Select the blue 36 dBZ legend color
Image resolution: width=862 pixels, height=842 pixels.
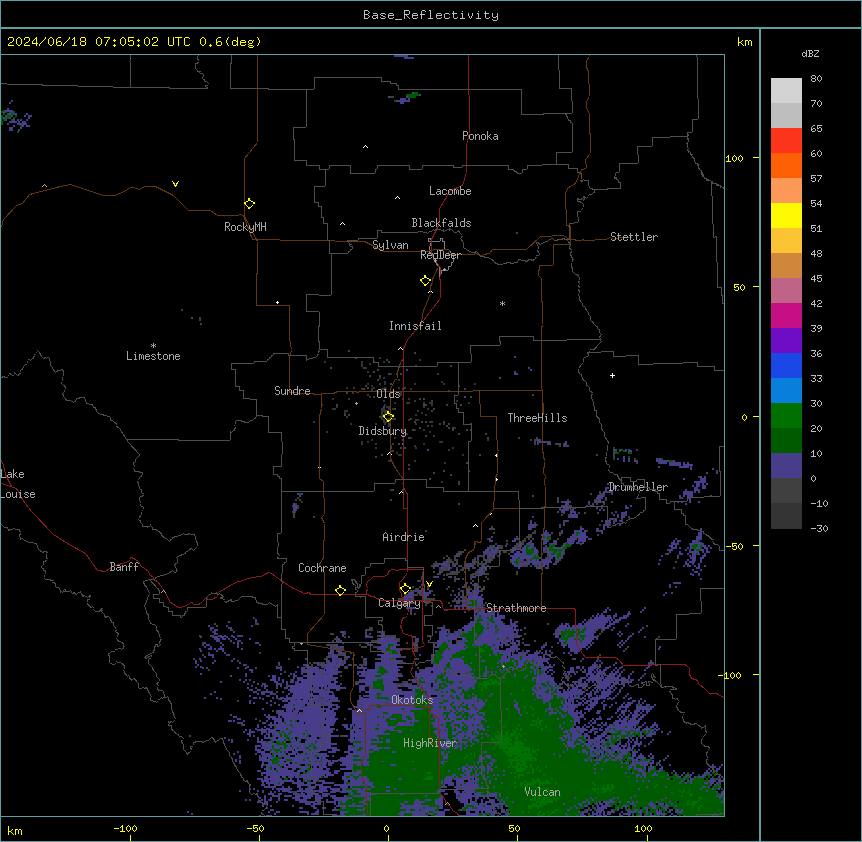coord(786,365)
